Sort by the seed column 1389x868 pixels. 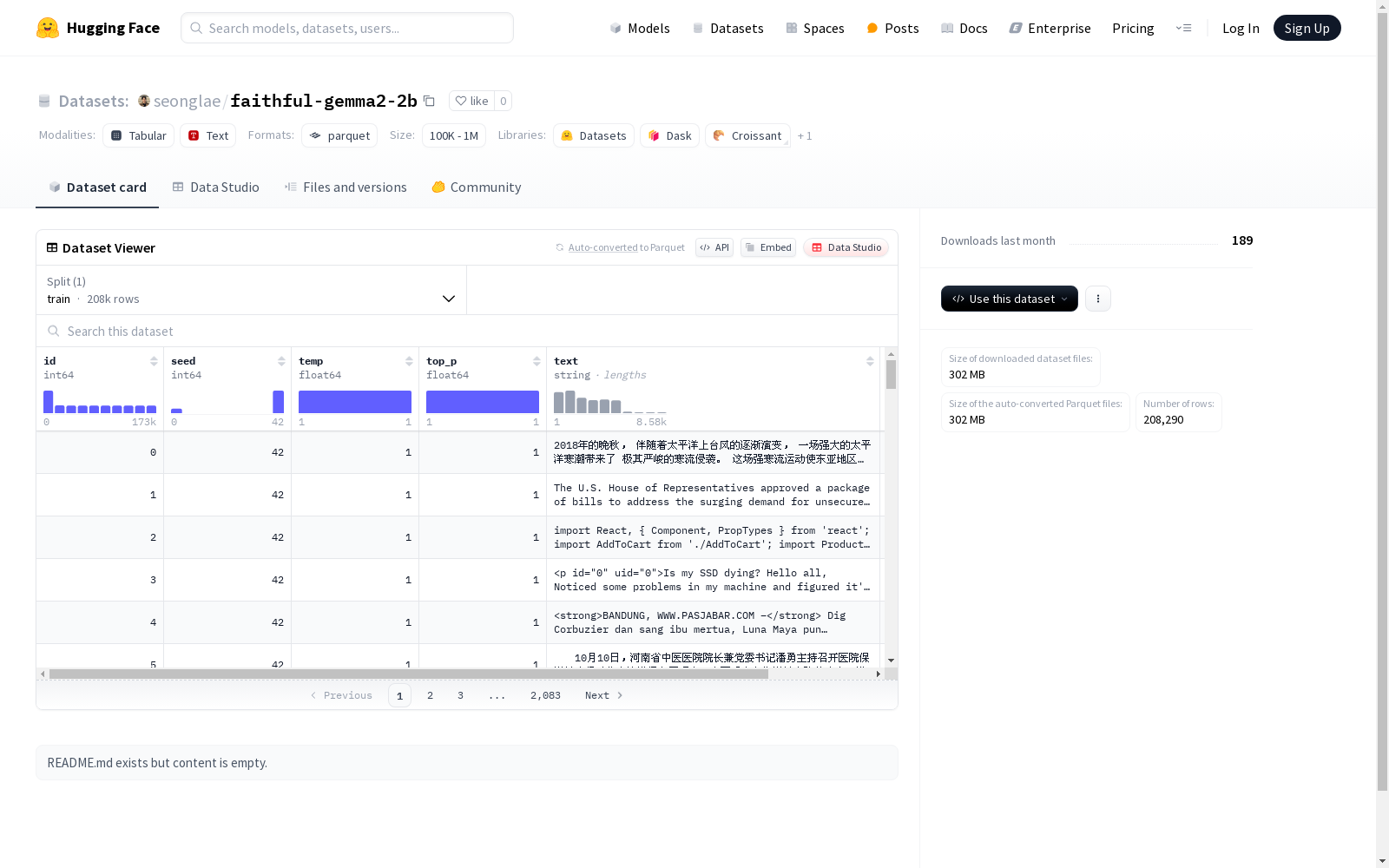281,361
